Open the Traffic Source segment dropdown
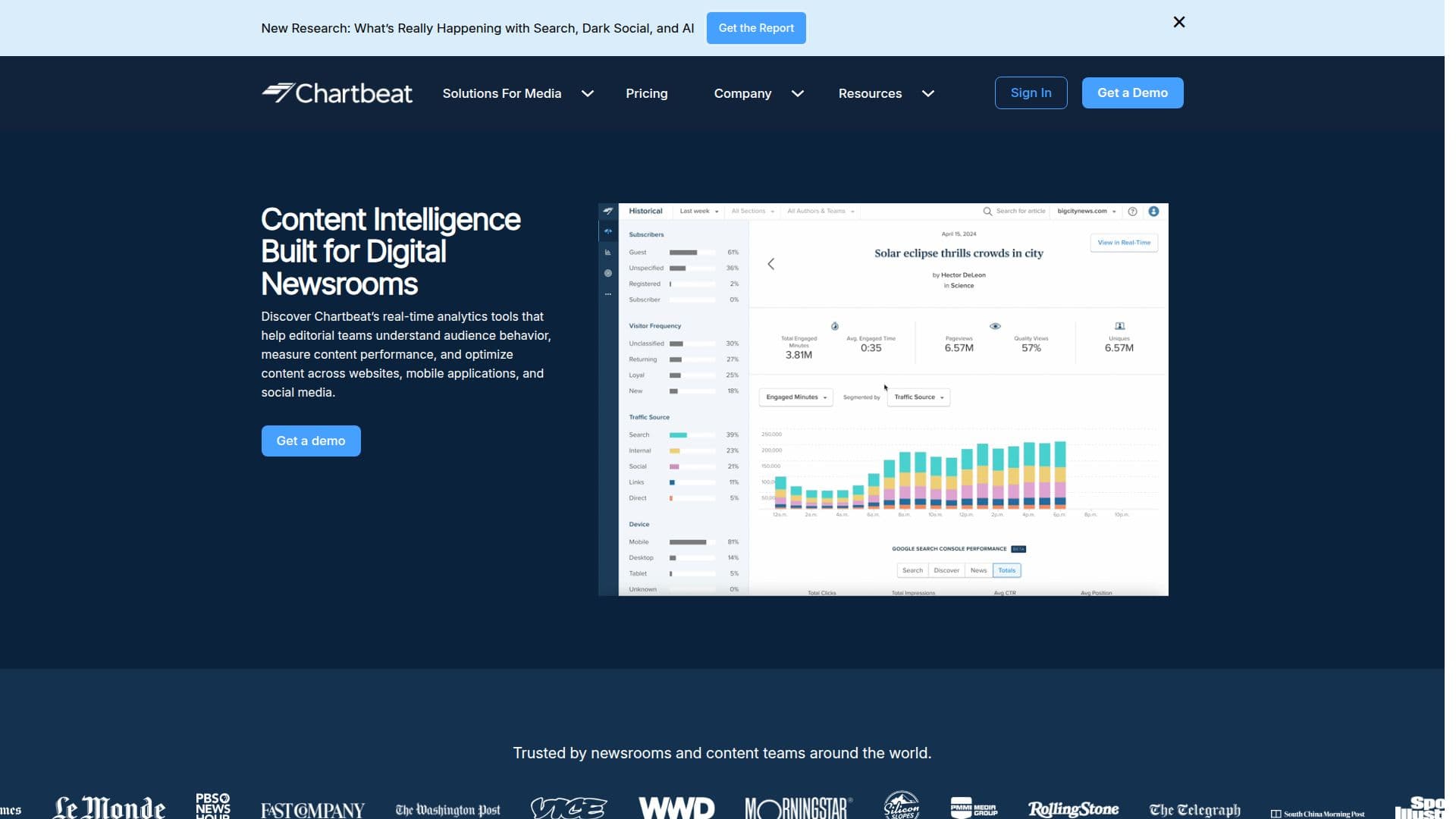1456x819 pixels. [918, 397]
